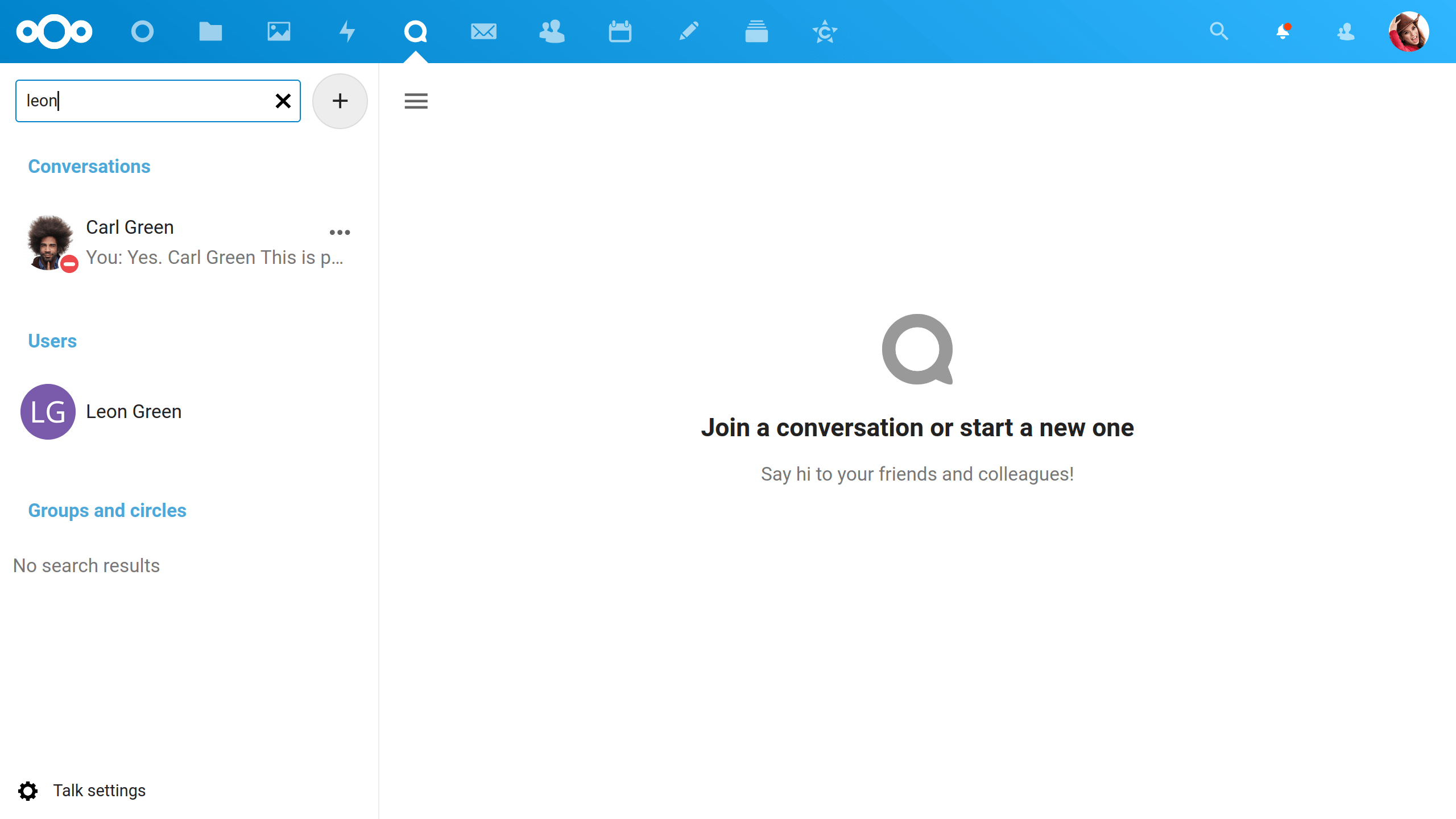This screenshot has height=819, width=1456.
Task: Clear the search field with the X
Action: point(283,101)
